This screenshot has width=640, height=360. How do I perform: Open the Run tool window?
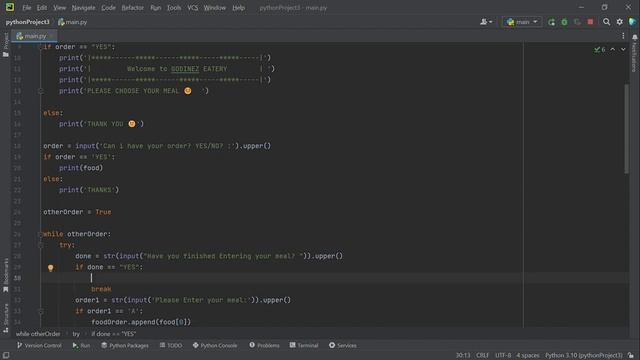[x=81, y=345]
